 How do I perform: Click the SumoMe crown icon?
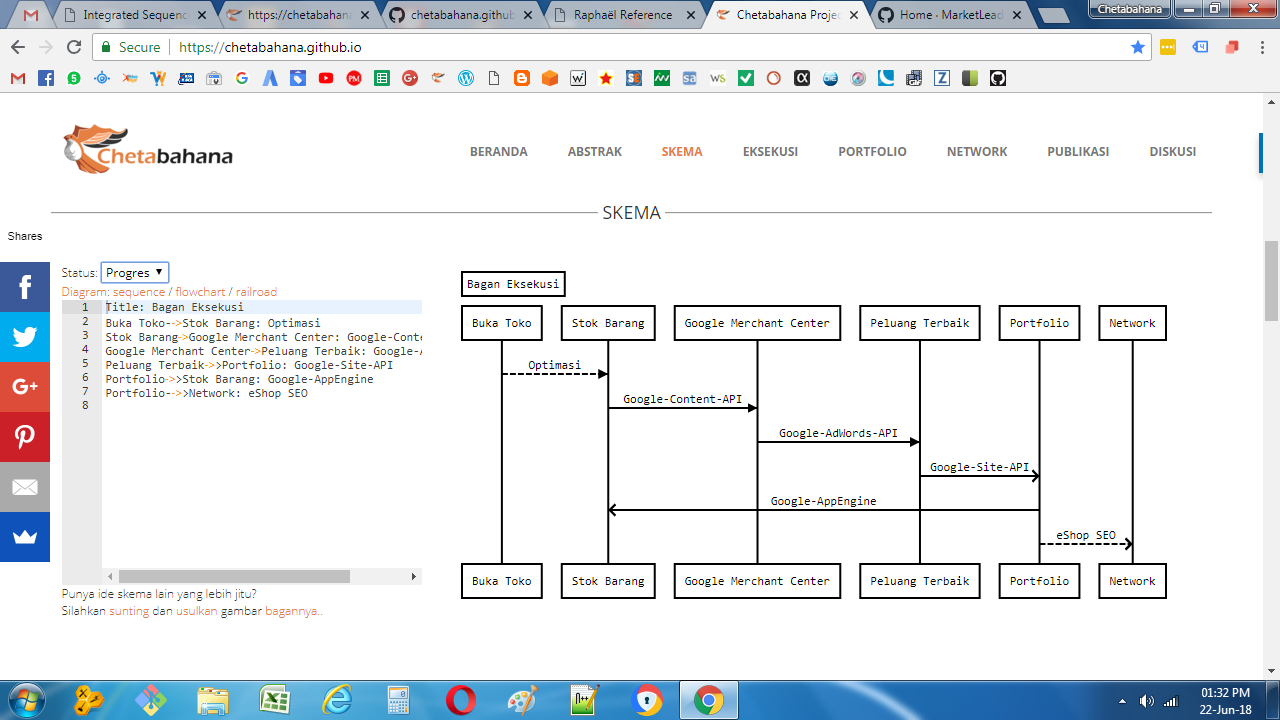tap(25, 537)
